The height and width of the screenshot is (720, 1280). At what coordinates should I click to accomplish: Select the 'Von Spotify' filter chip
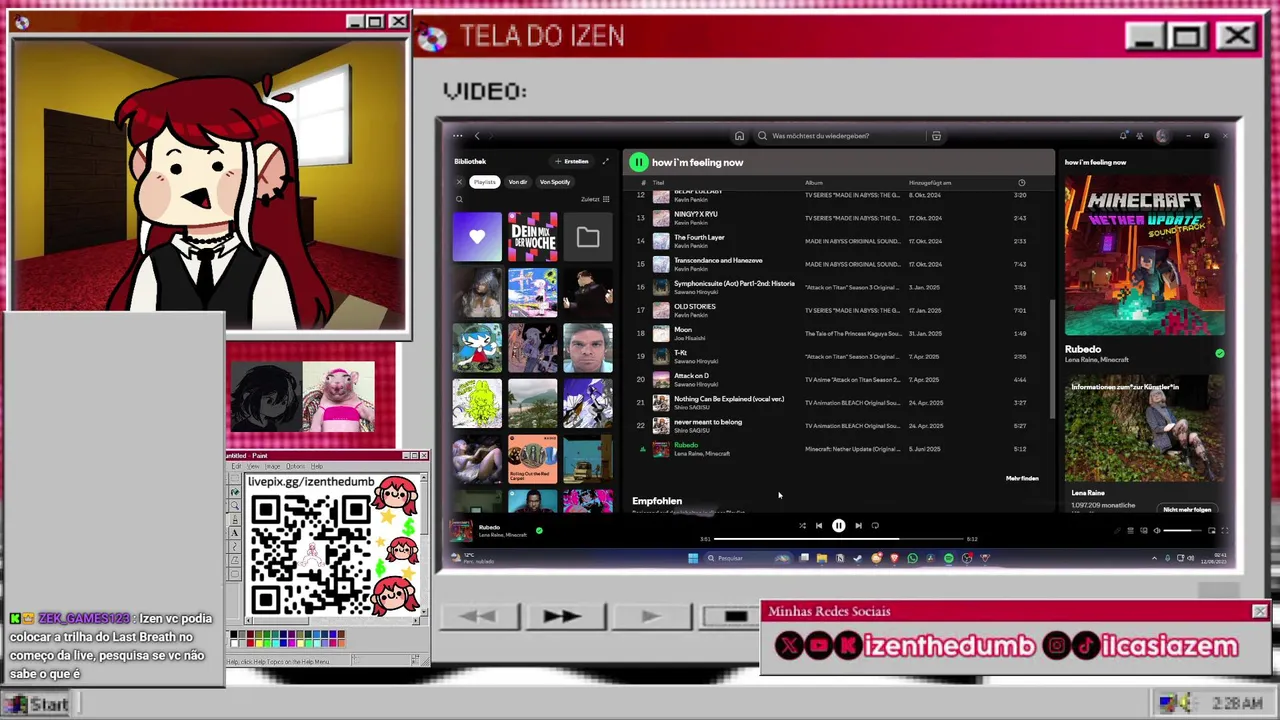coord(555,182)
